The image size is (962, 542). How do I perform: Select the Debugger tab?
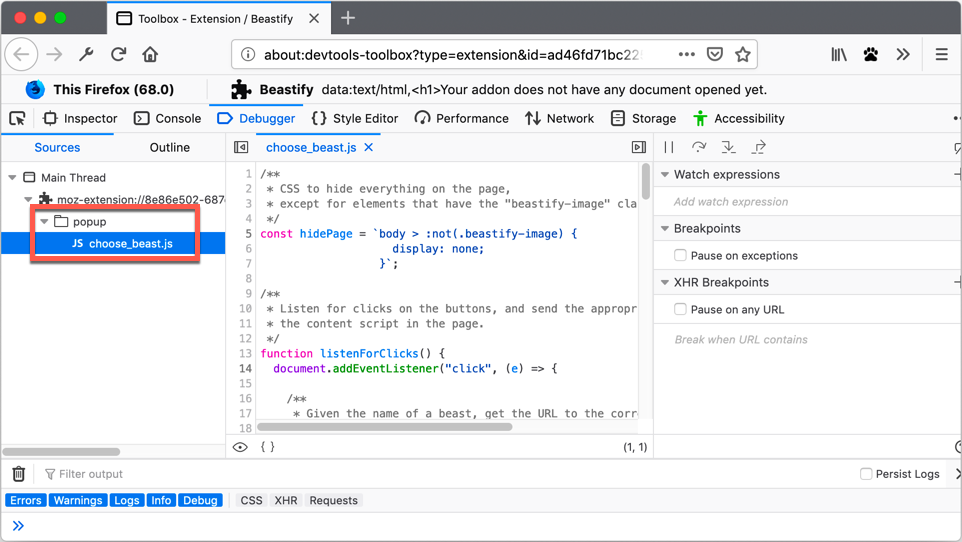pos(256,118)
